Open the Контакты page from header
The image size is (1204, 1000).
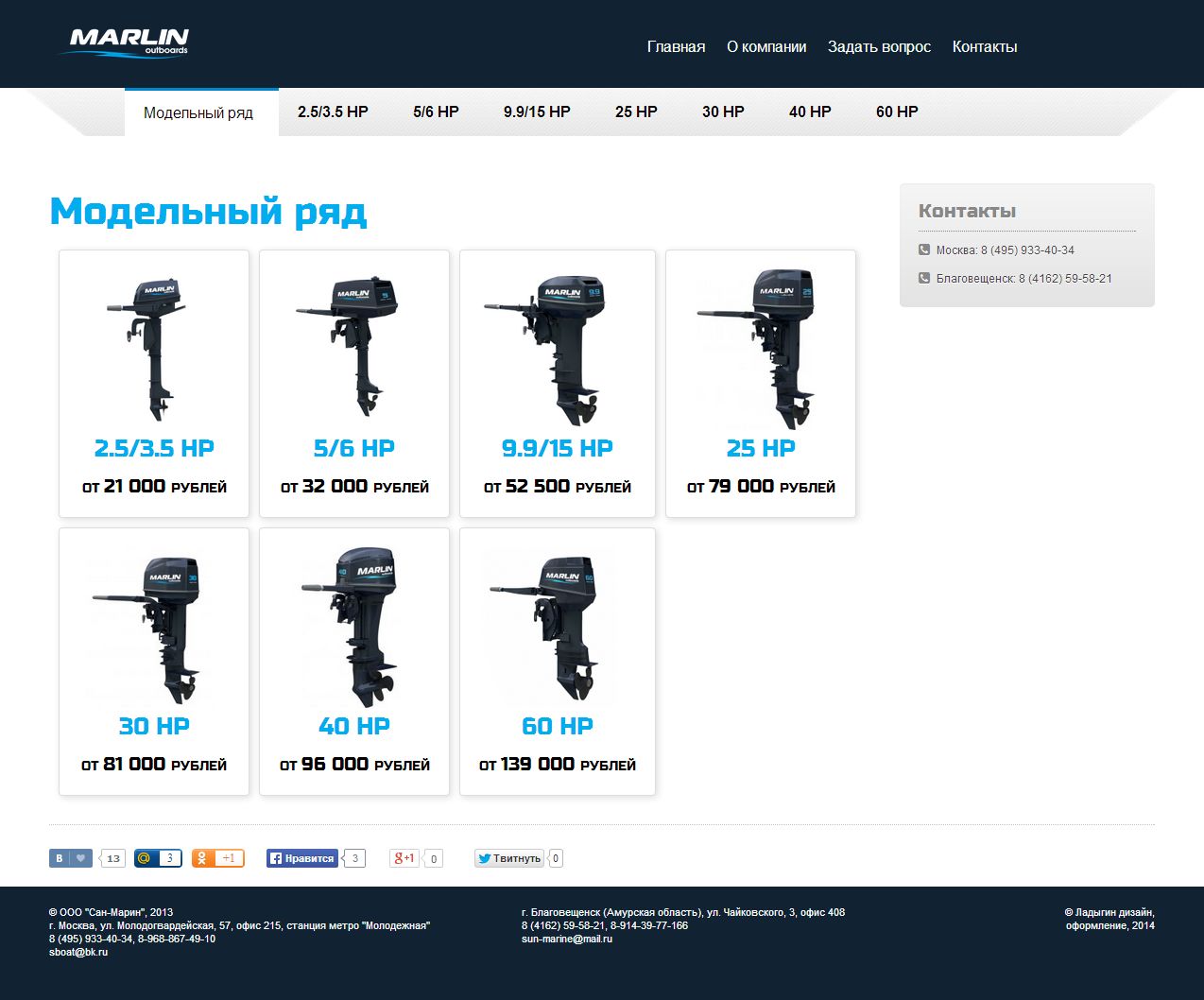tap(985, 46)
